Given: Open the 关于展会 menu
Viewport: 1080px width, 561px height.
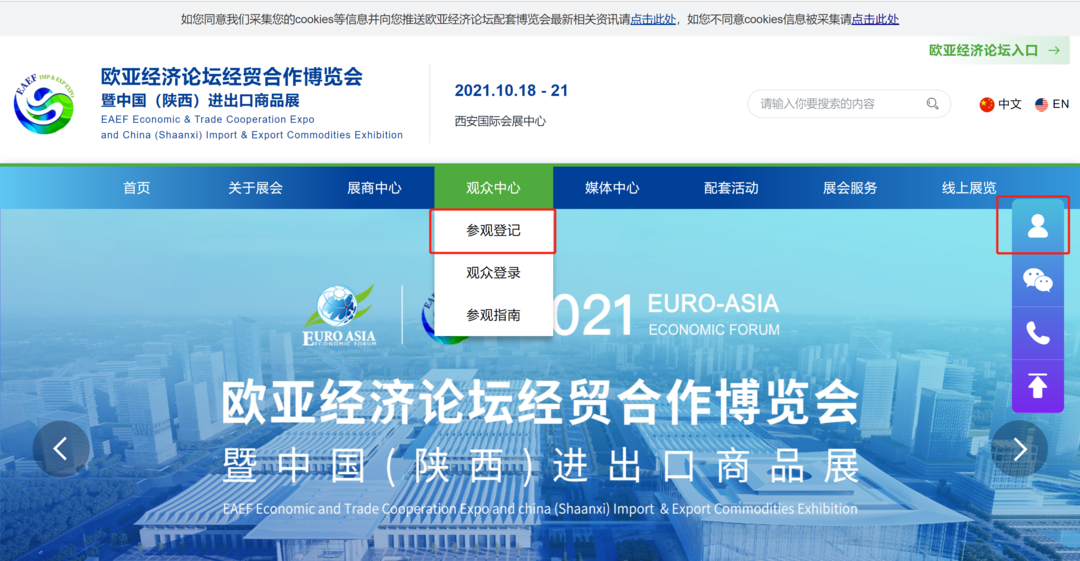Looking at the screenshot, I should [256, 187].
